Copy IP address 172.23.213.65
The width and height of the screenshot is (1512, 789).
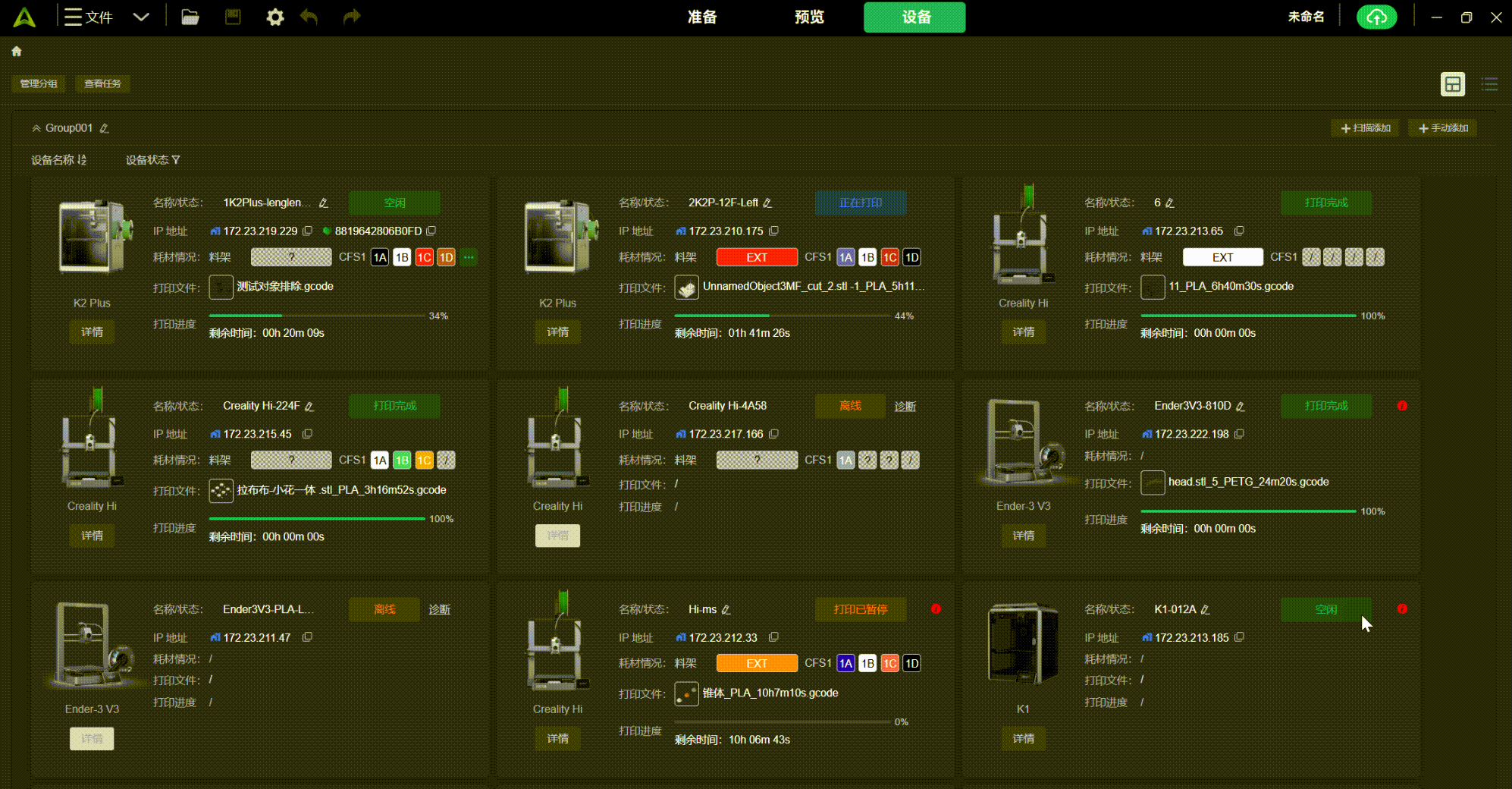(1239, 231)
